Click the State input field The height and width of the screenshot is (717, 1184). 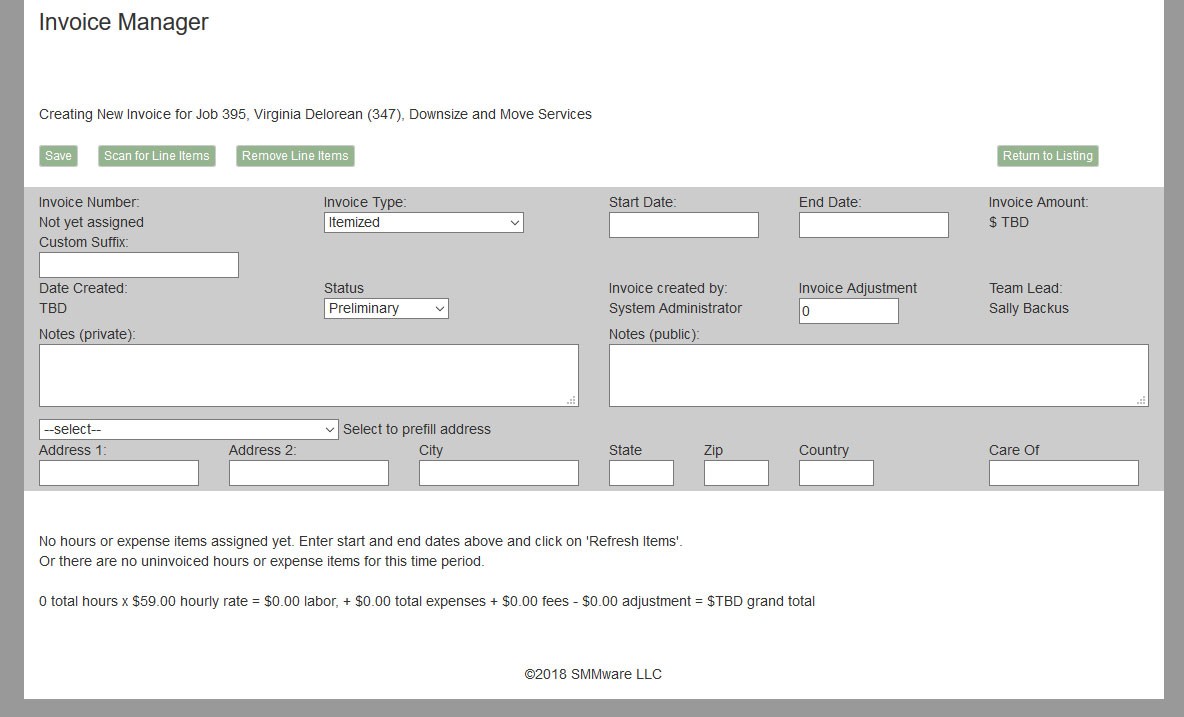[641, 473]
